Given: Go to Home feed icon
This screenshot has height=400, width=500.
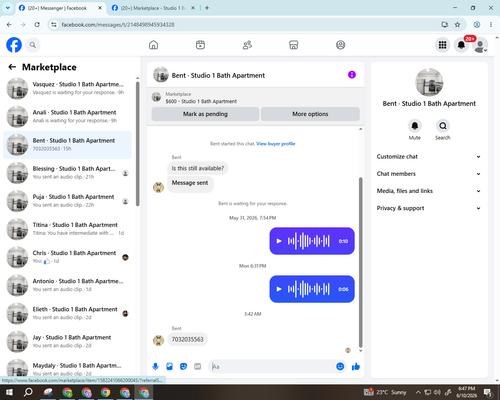Looking at the screenshot, I should (153, 45).
